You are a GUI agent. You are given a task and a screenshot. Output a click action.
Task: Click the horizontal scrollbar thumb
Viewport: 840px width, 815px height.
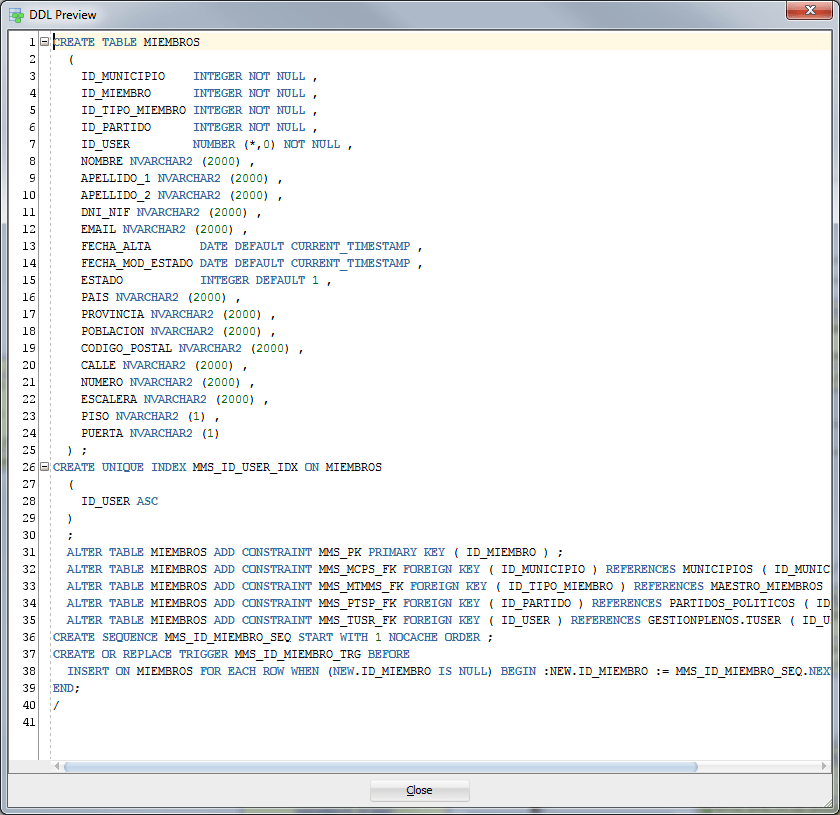pos(380,766)
